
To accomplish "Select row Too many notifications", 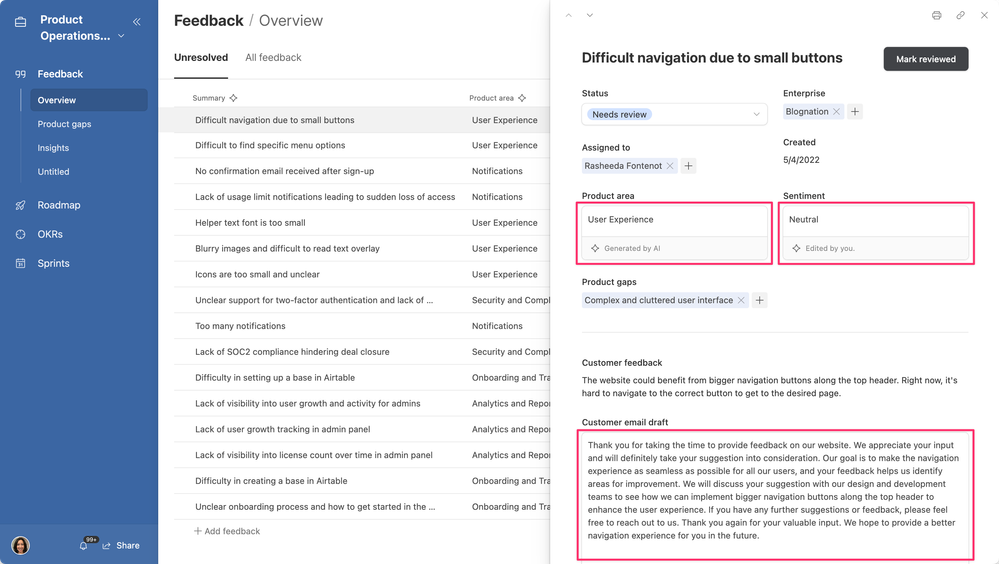I will click(362, 326).
